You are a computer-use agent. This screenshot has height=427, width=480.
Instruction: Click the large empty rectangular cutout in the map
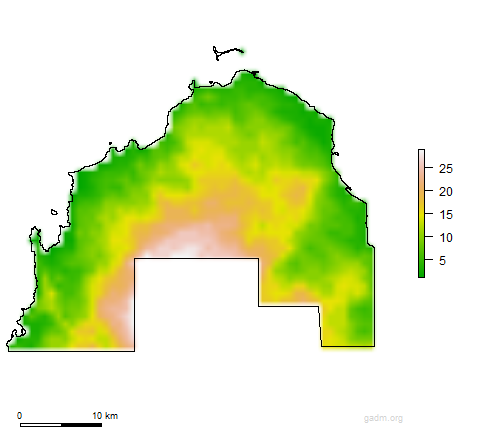click(x=197, y=303)
